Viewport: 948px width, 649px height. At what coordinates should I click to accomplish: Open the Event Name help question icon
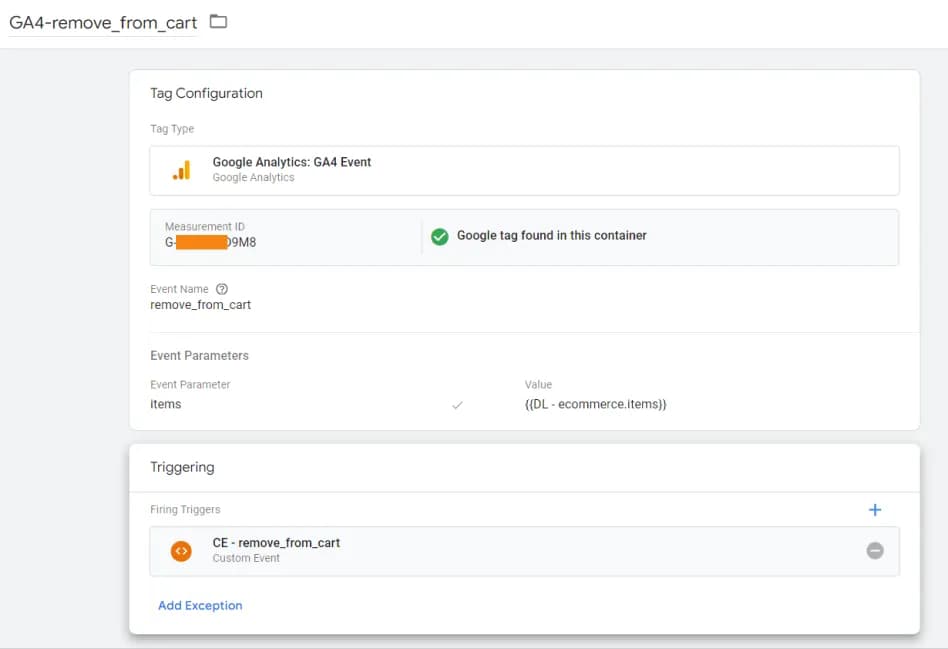coord(222,289)
